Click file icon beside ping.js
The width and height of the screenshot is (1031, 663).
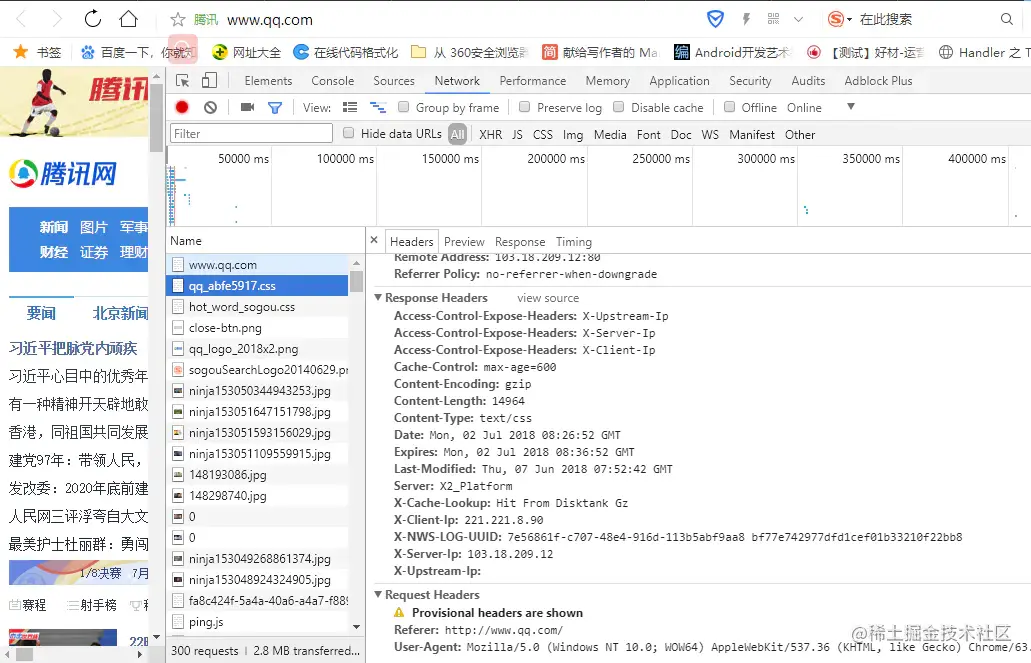(x=178, y=622)
